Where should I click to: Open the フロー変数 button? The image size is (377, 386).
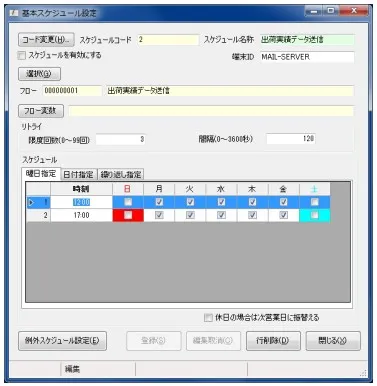point(41,111)
